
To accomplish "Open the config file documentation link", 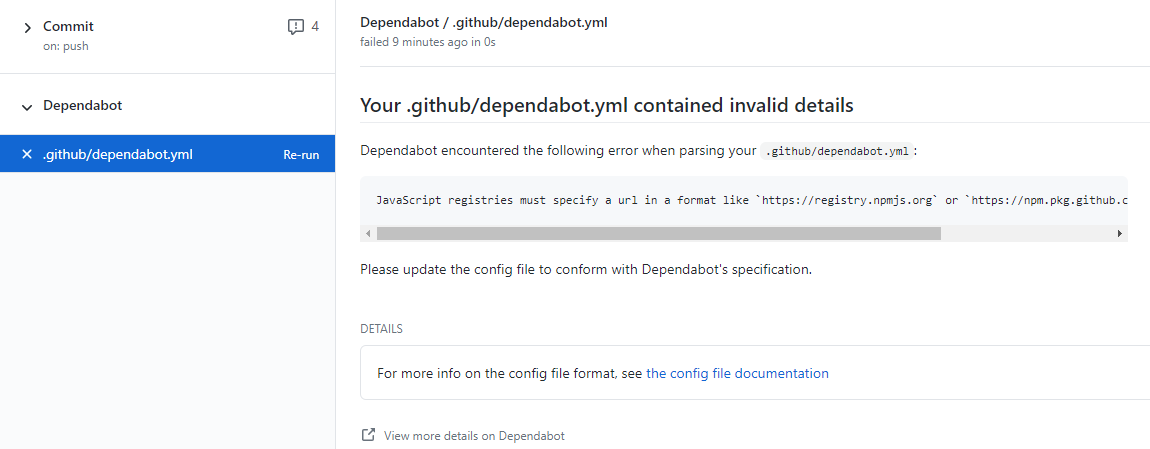I will click(737, 373).
